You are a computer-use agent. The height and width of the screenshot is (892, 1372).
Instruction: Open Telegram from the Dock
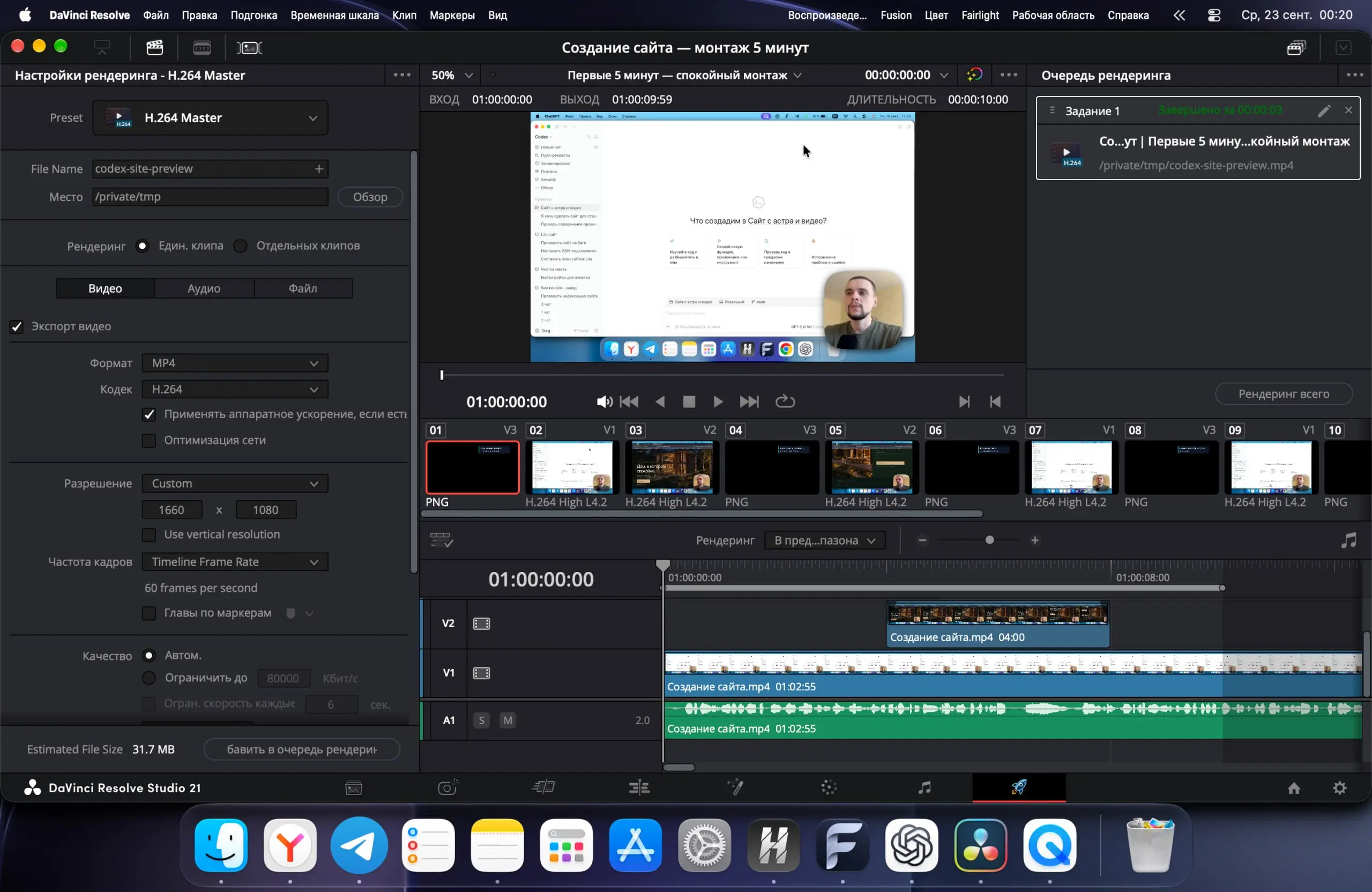(359, 844)
